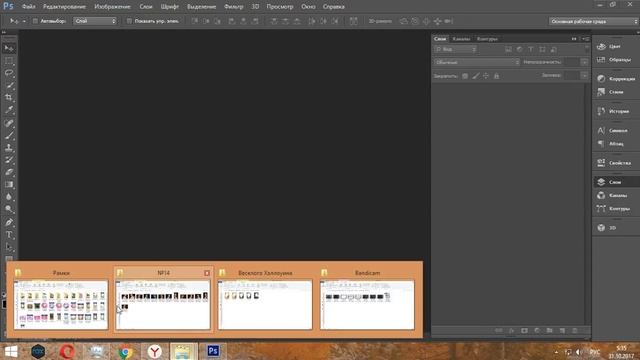This screenshot has height=360, width=640.
Task: Toggle pixel layer filter icon
Action: tap(508, 49)
